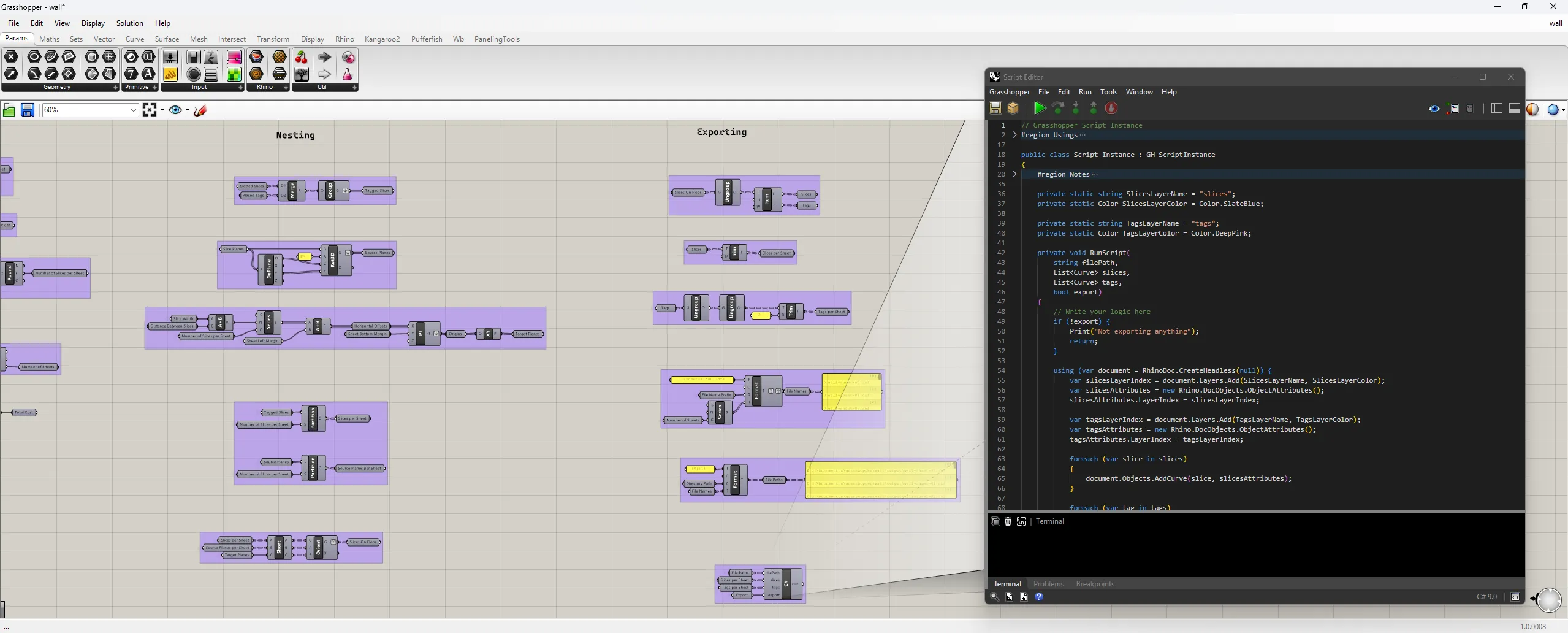Toggle the eye preview icon in Script Editor
This screenshot has height=633, width=1568.
[1434, 109]
